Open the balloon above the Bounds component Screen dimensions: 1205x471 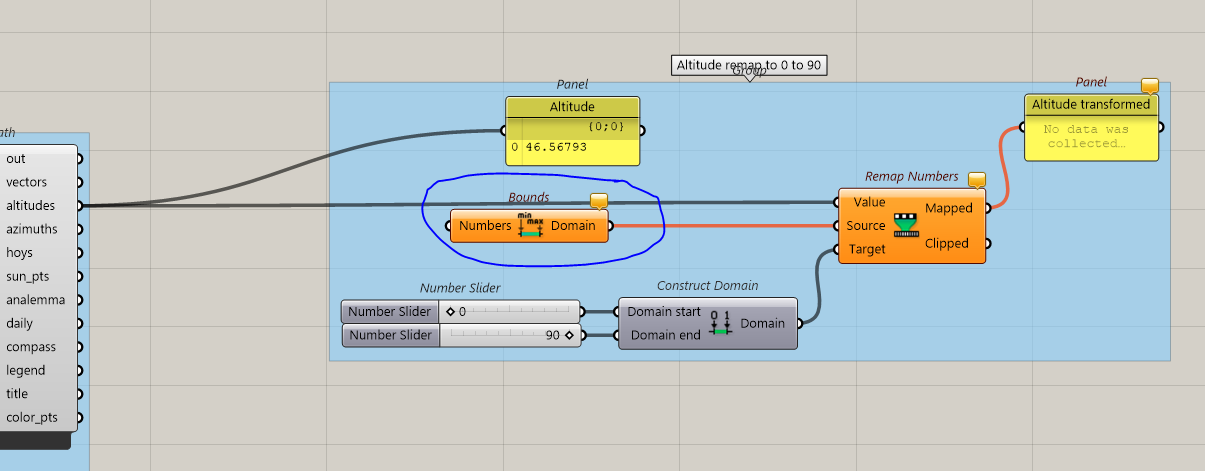[599, 201]
